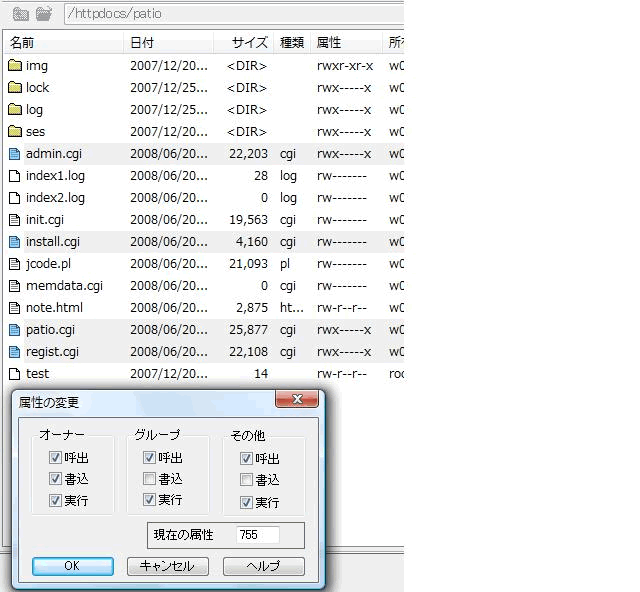
Task: Select the regist.cgi file name
Action: (x=52, y=352)
